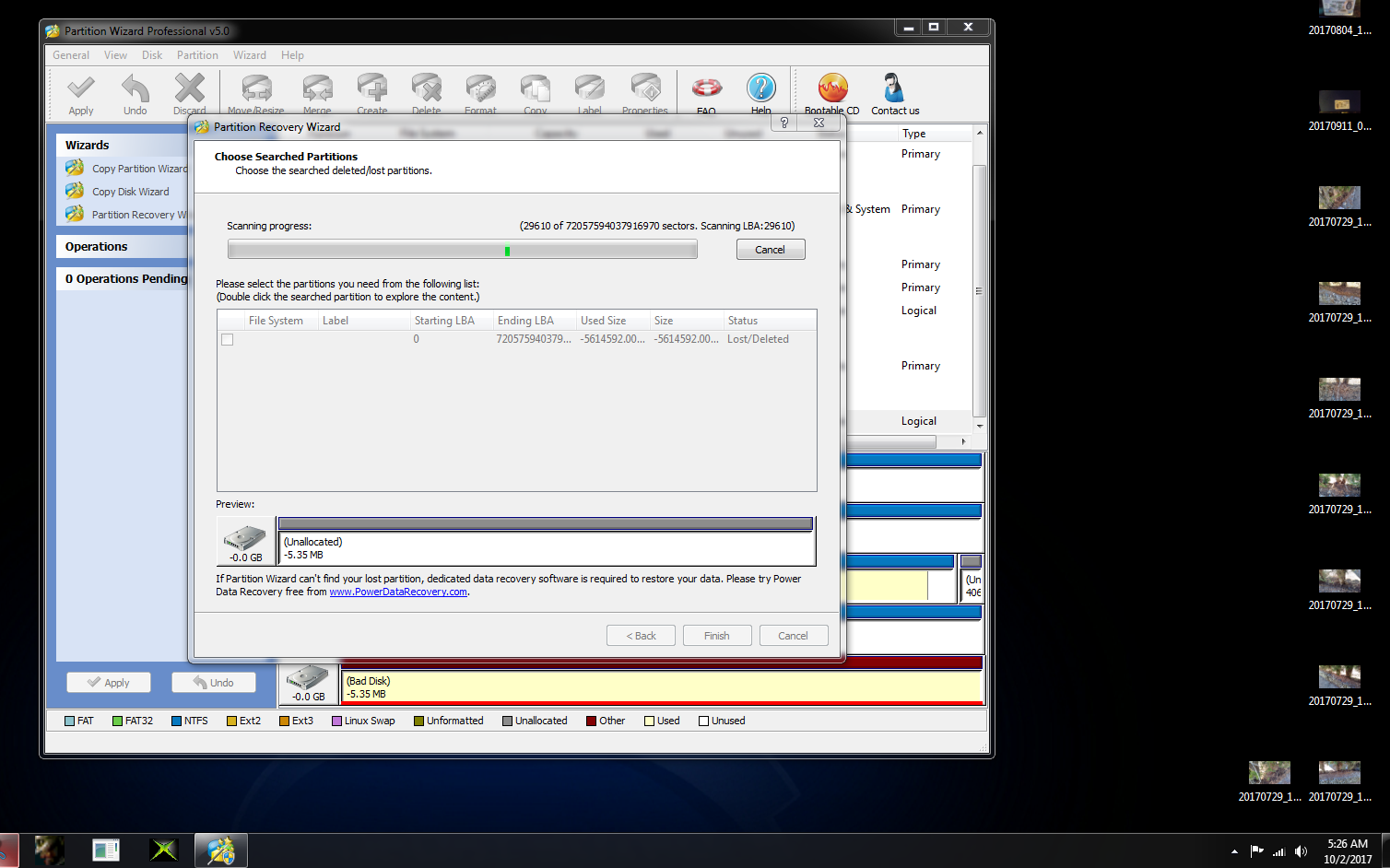
Task: Click the Type column header in main list
Action: [x=934, y=134]
